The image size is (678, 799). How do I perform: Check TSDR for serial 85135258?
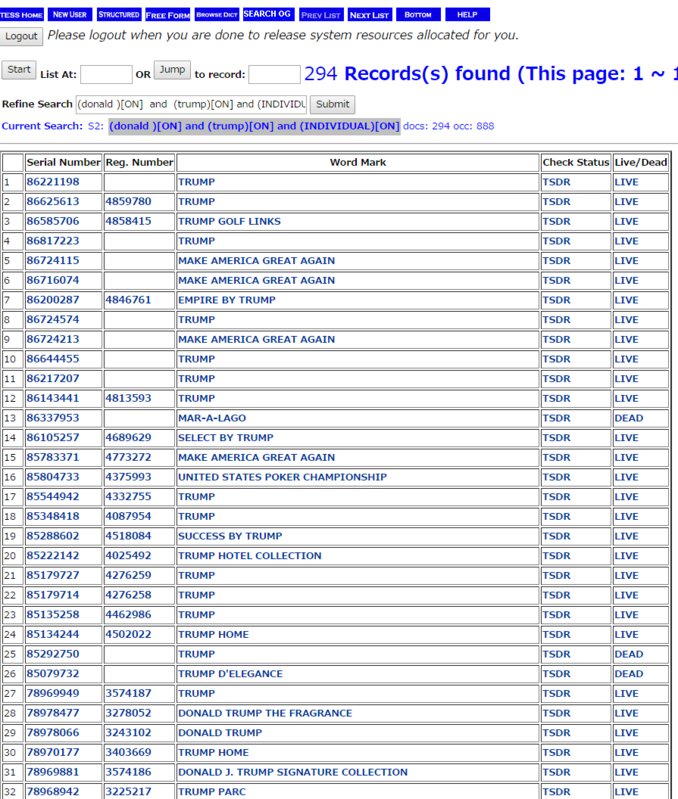(x=556, y=615)
